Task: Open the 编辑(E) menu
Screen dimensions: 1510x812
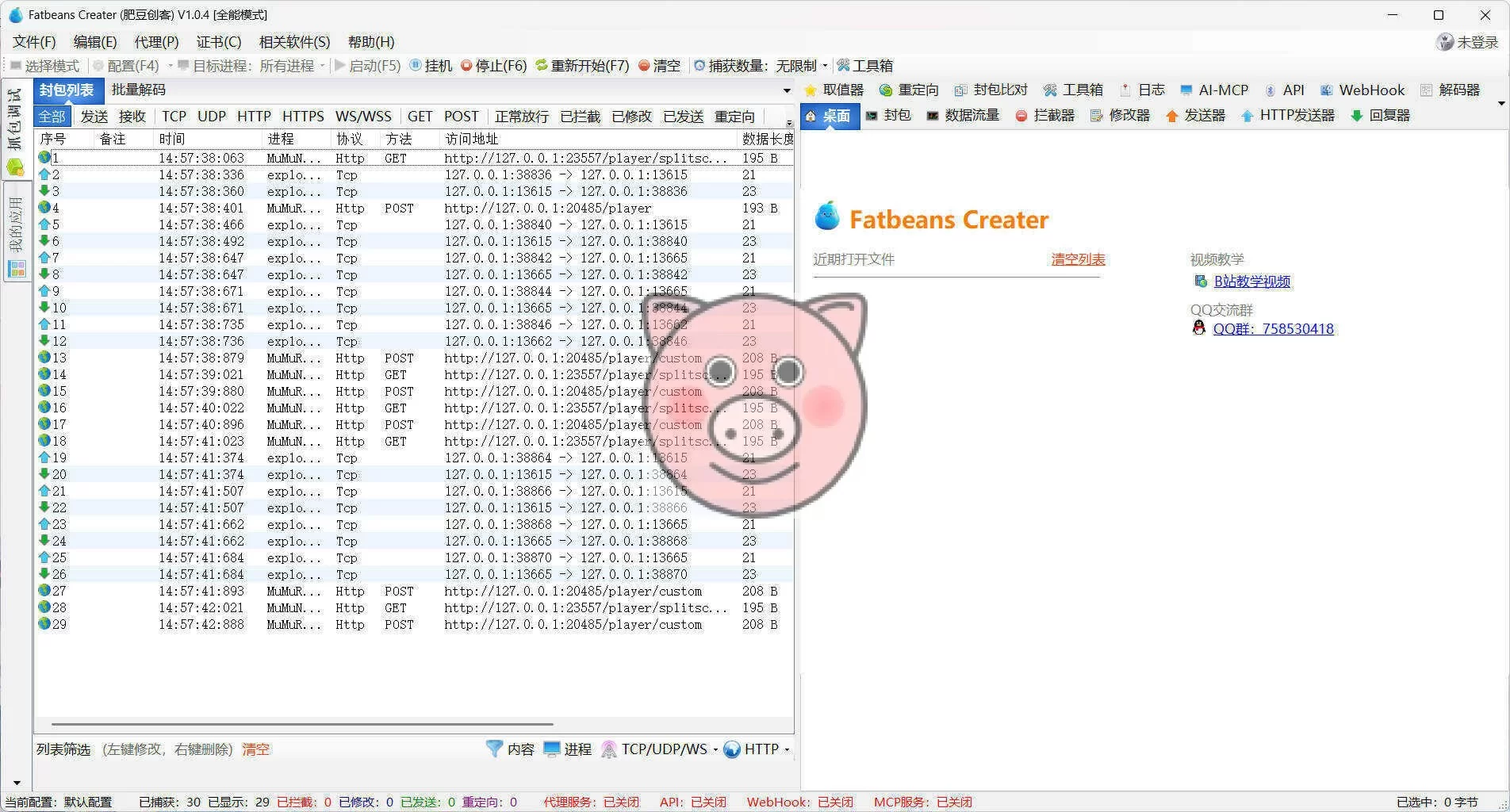Action: coord(94,42)
